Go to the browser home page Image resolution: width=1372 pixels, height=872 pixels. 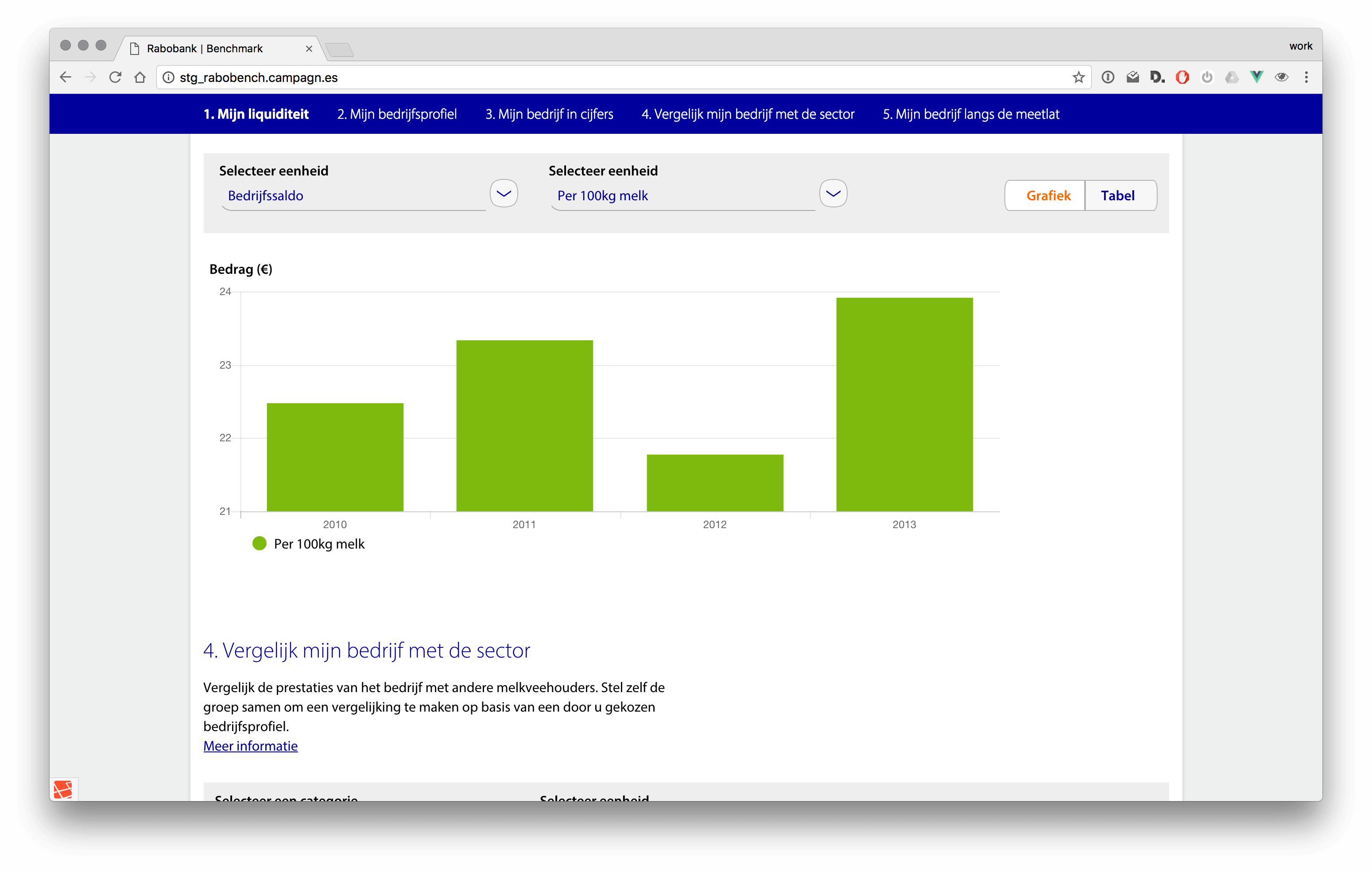coord(140,77)
